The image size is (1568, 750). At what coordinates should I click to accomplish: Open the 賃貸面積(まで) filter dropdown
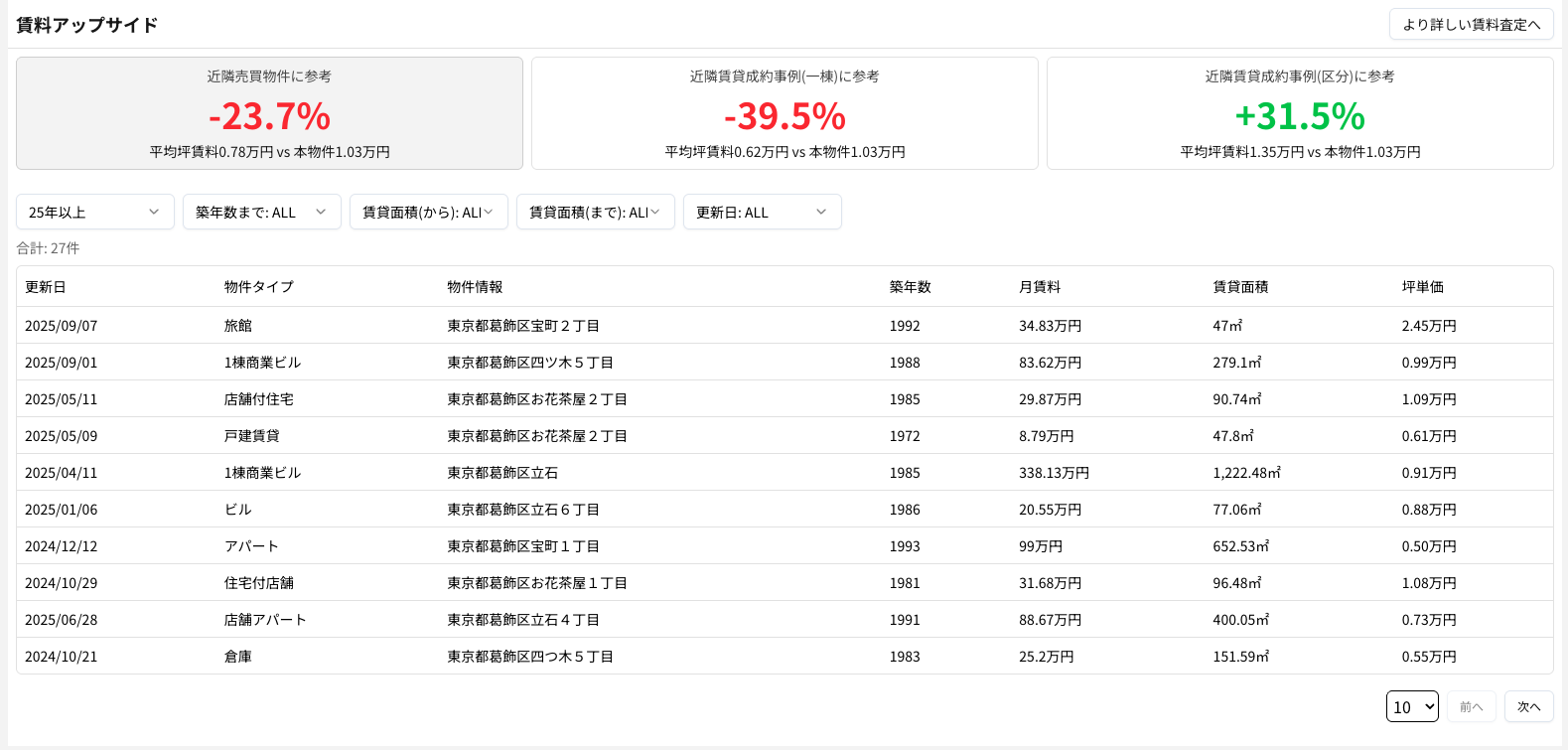pyautogui.click(x=595, y=212)
